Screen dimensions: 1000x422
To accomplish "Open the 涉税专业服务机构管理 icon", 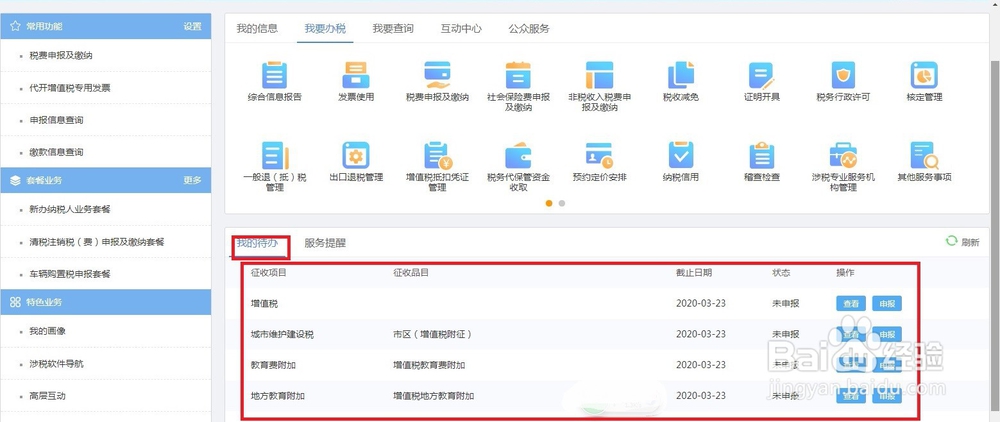I will point(843,156).
